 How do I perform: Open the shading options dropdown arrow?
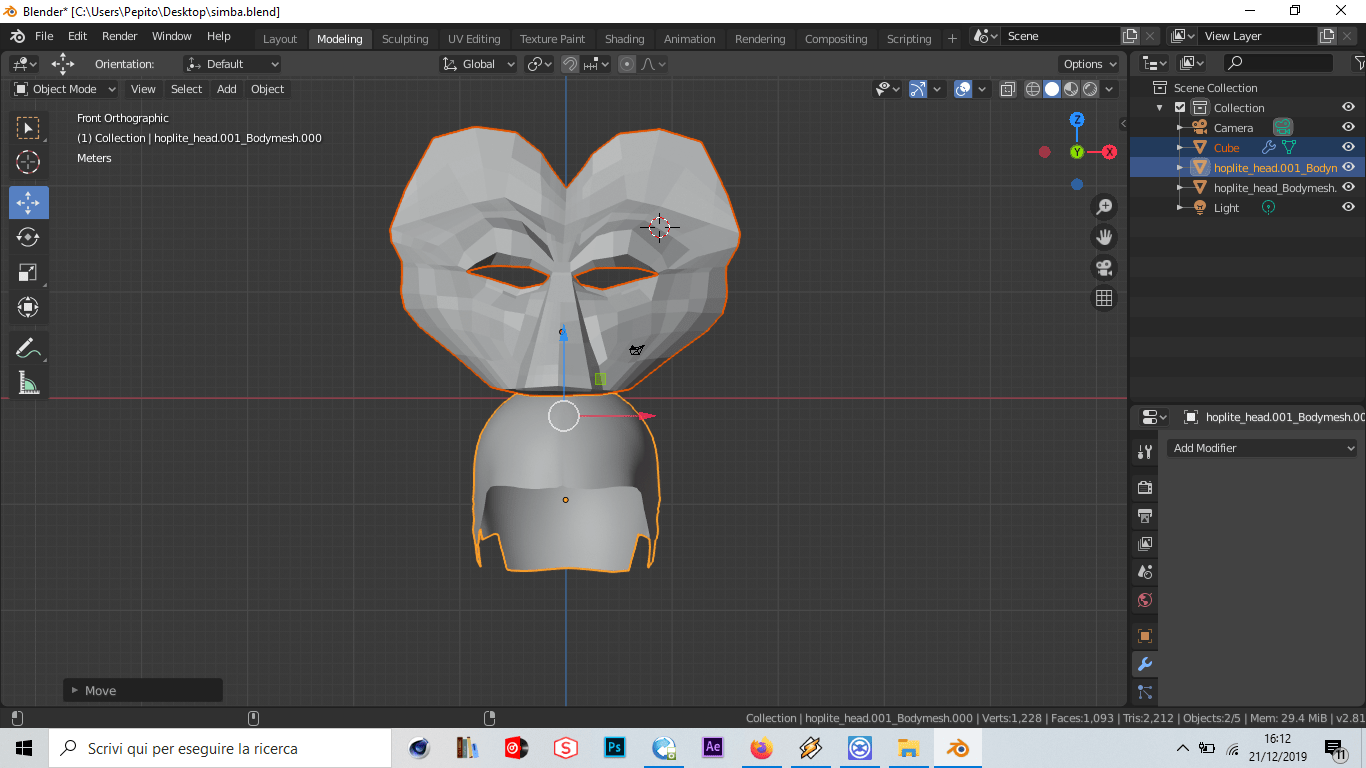(1110, 89)
